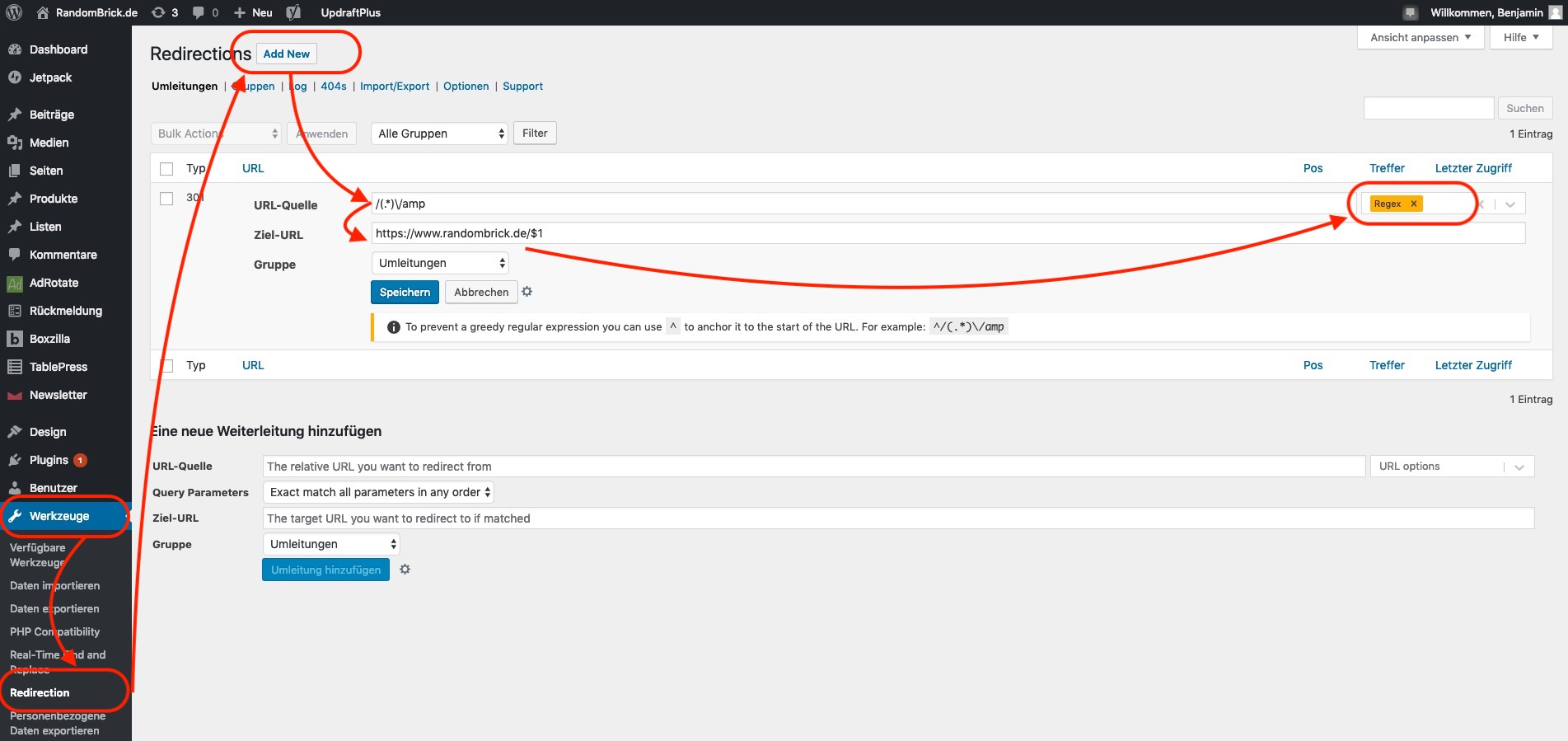Click the Add New button
Screen dimensions: 1568x741
click(287, 54)
